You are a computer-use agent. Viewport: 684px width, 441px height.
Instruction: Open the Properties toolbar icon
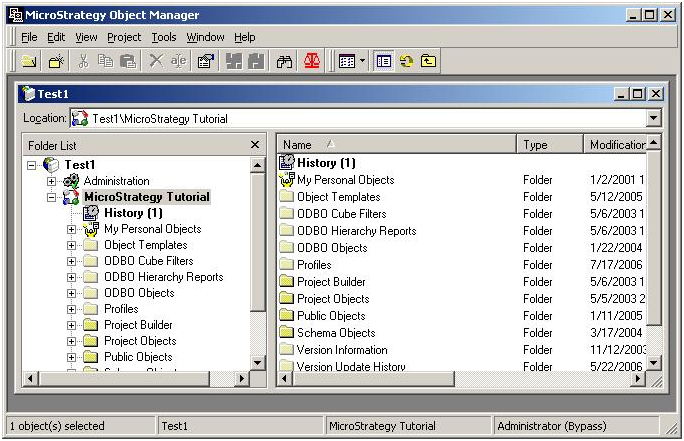coord(206,61)
